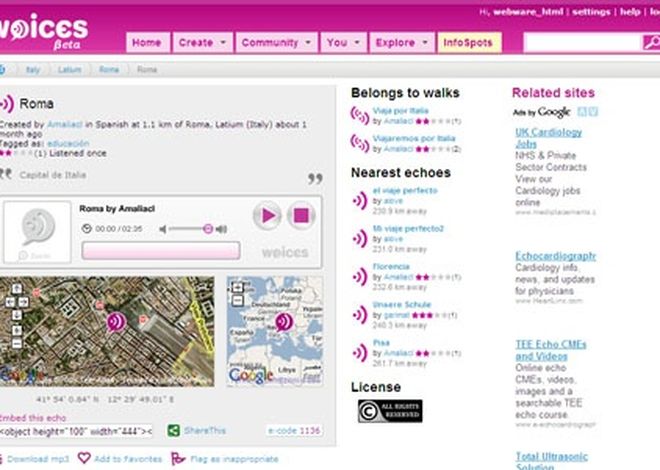Click the walk icon beside Viaje por Italia
This screenshot has width=660, height=470.
tap(360, 115)
